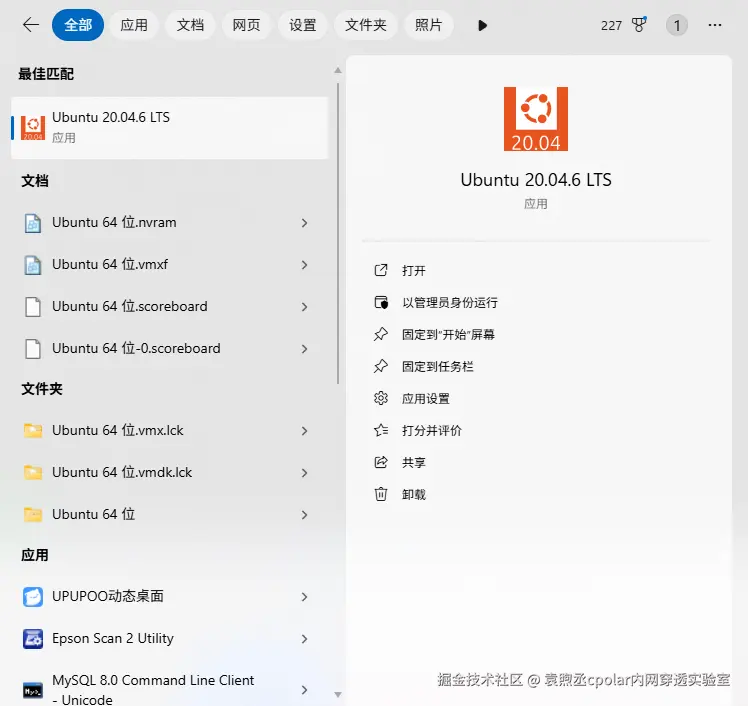The image size is (748, 706).
Task: Switch to the 照片 filter tab
Action: 428,25
